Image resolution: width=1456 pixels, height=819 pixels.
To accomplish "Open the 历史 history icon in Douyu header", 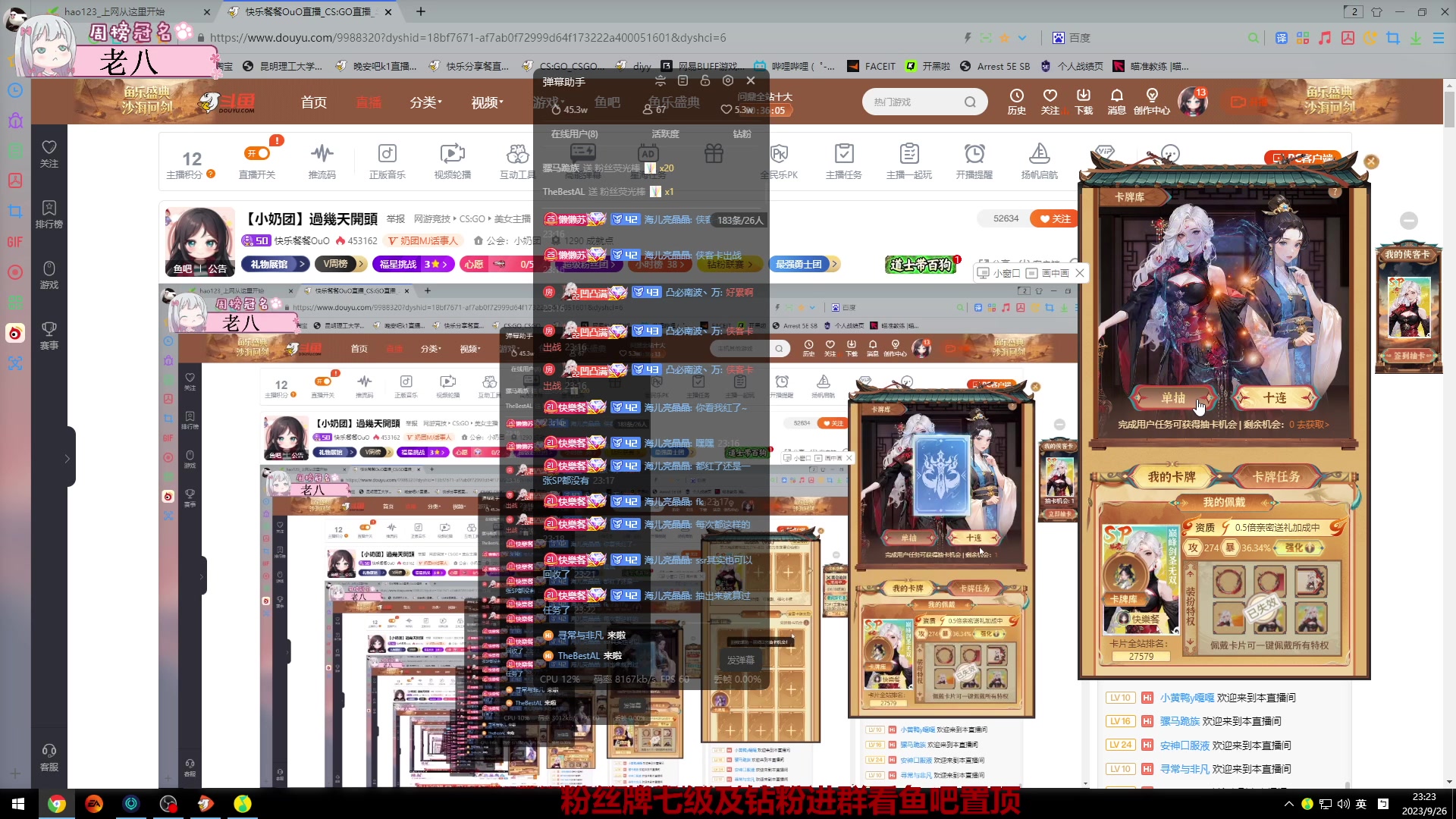I will pyautogui.click(x=1016, y=101).
